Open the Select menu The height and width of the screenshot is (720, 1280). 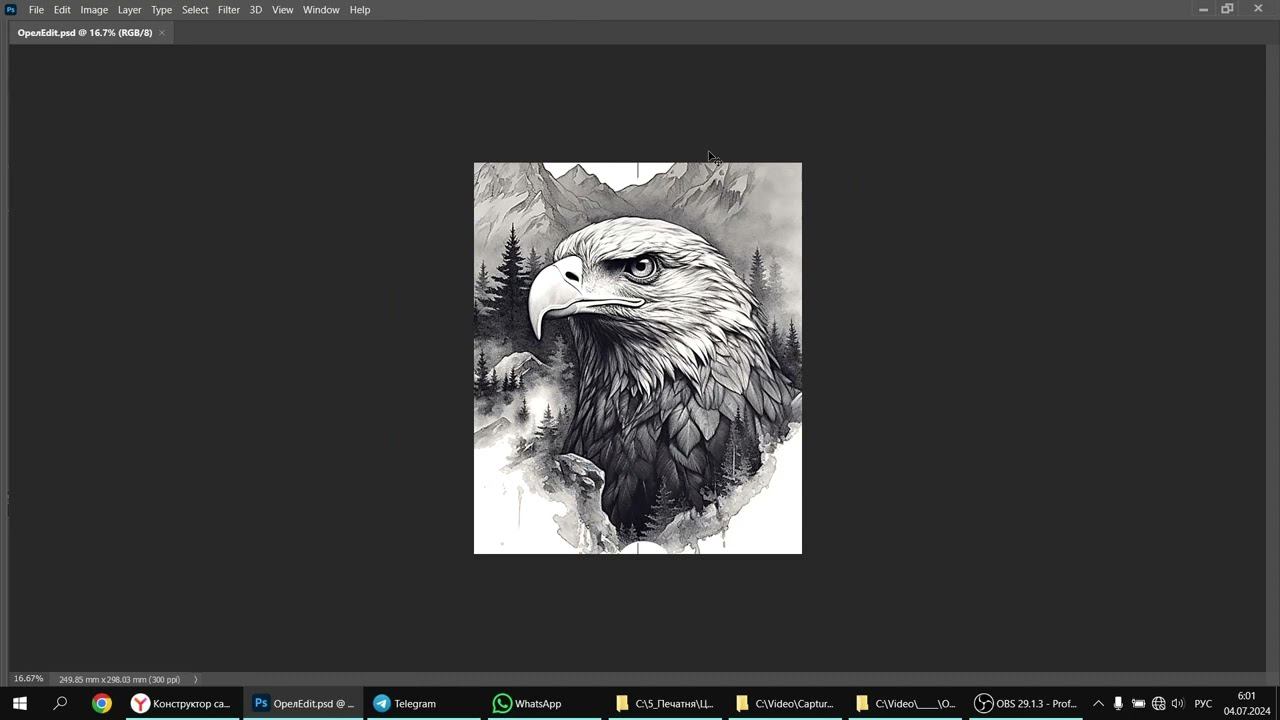click(x=195, y=10)
